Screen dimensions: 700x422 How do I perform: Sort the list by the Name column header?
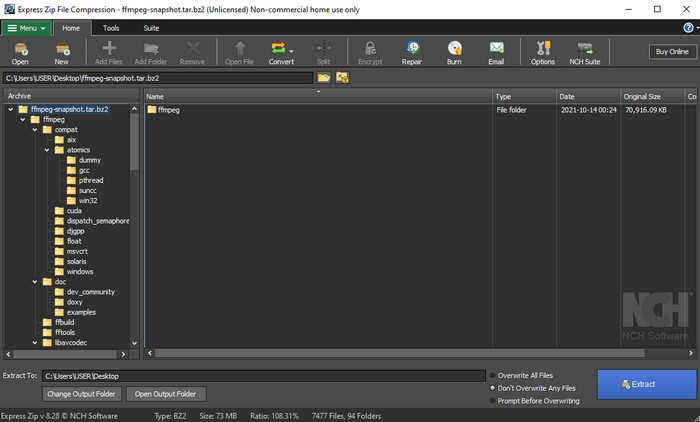318,96
